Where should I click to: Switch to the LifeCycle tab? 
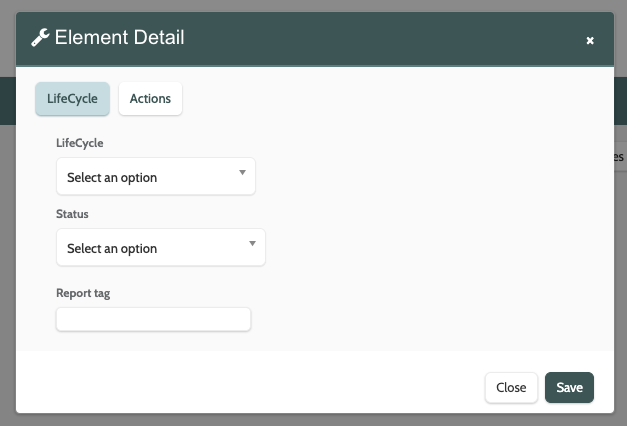pos(72,99)
